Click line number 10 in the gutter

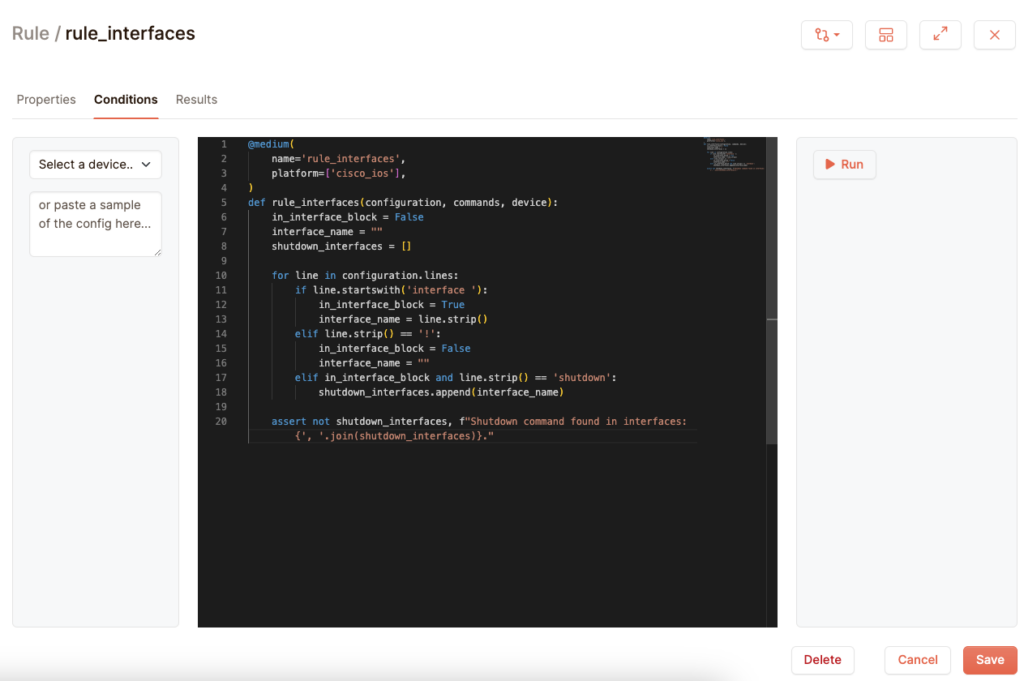coord(221,275)
